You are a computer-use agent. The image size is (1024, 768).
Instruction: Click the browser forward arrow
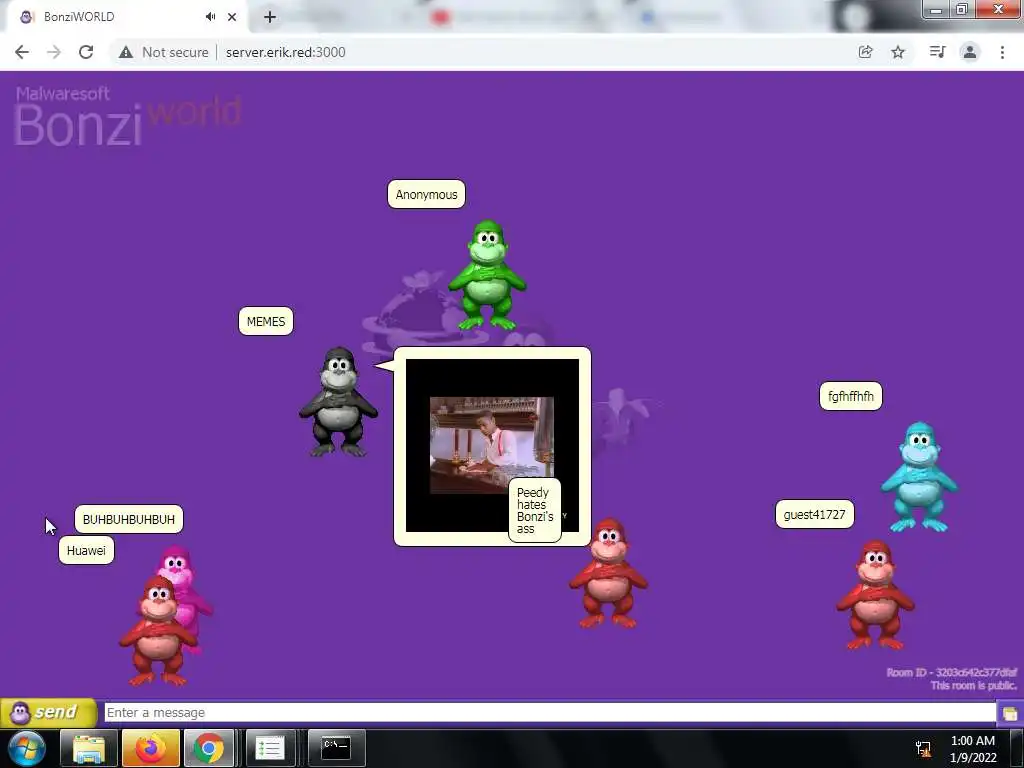click(x=54, y=52)
